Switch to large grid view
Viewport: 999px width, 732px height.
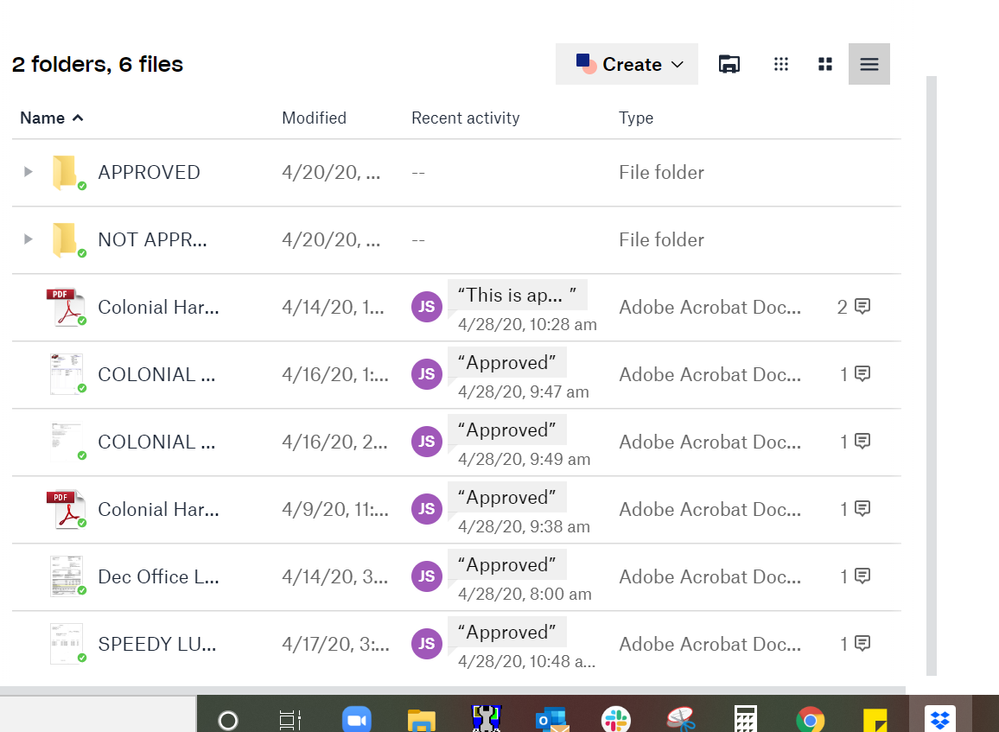[x=825, y=65]
